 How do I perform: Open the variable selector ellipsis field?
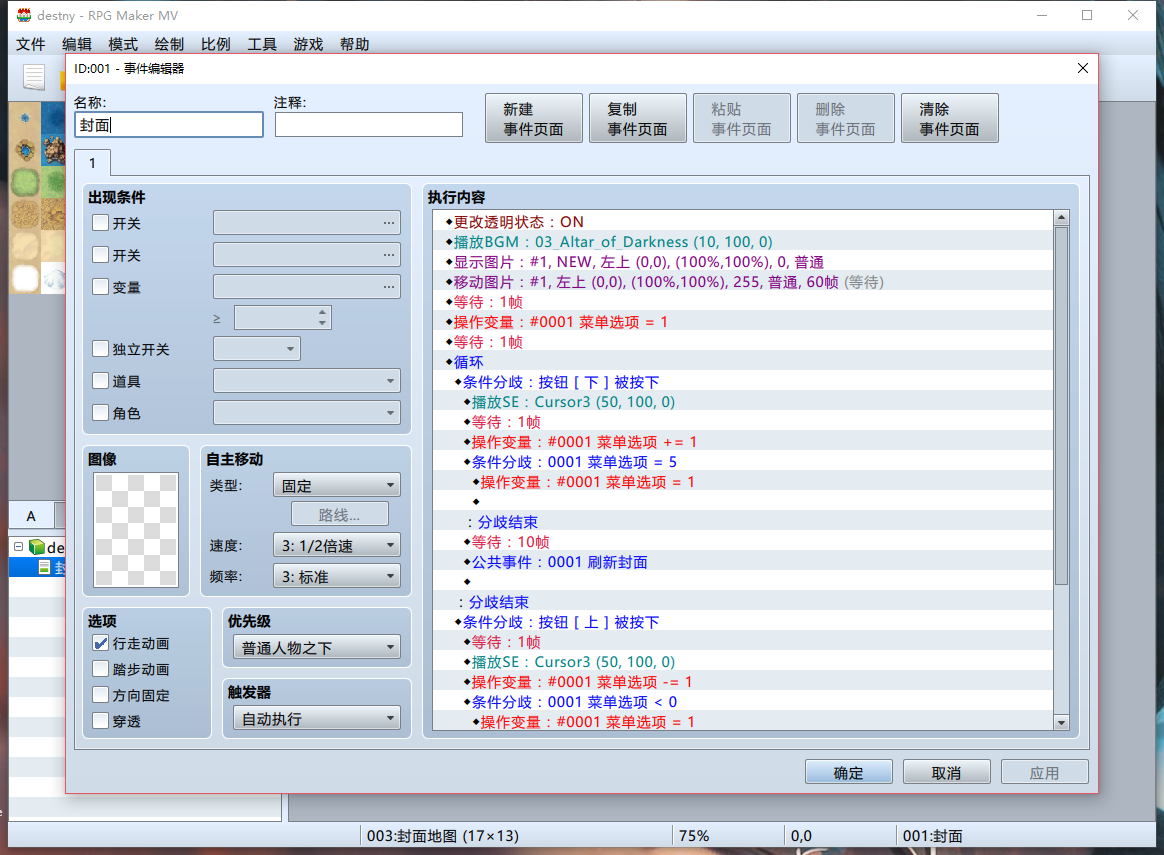(x=307, y=286)
